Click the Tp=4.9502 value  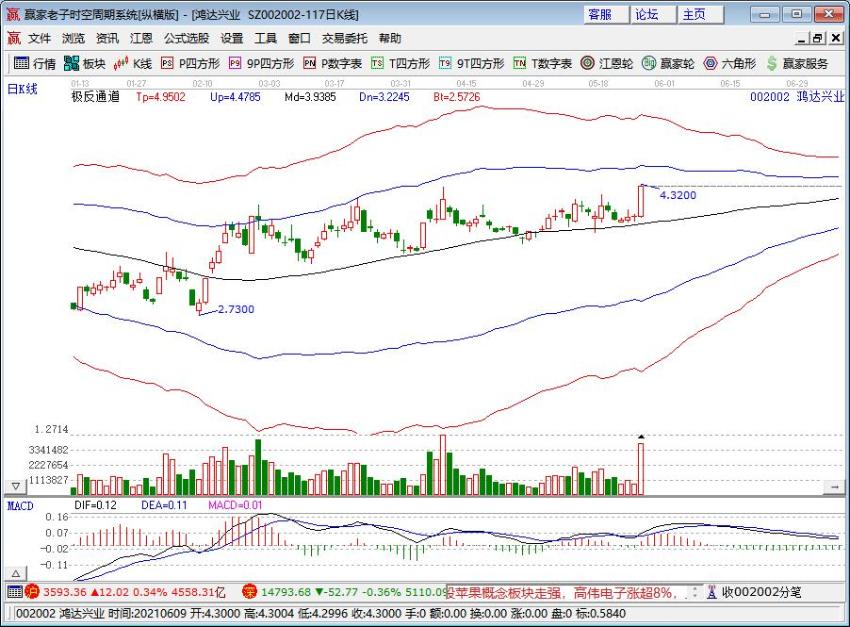click(x=160, y=97)
